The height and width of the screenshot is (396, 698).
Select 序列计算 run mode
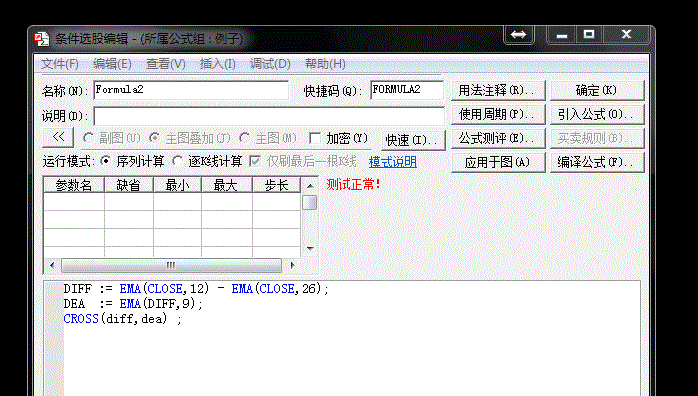(x=105, y=161)
